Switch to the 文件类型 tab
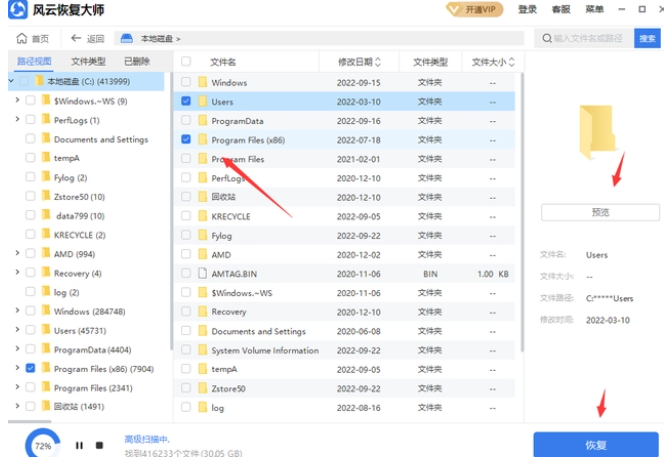669x470 pixels. point(87,61)
